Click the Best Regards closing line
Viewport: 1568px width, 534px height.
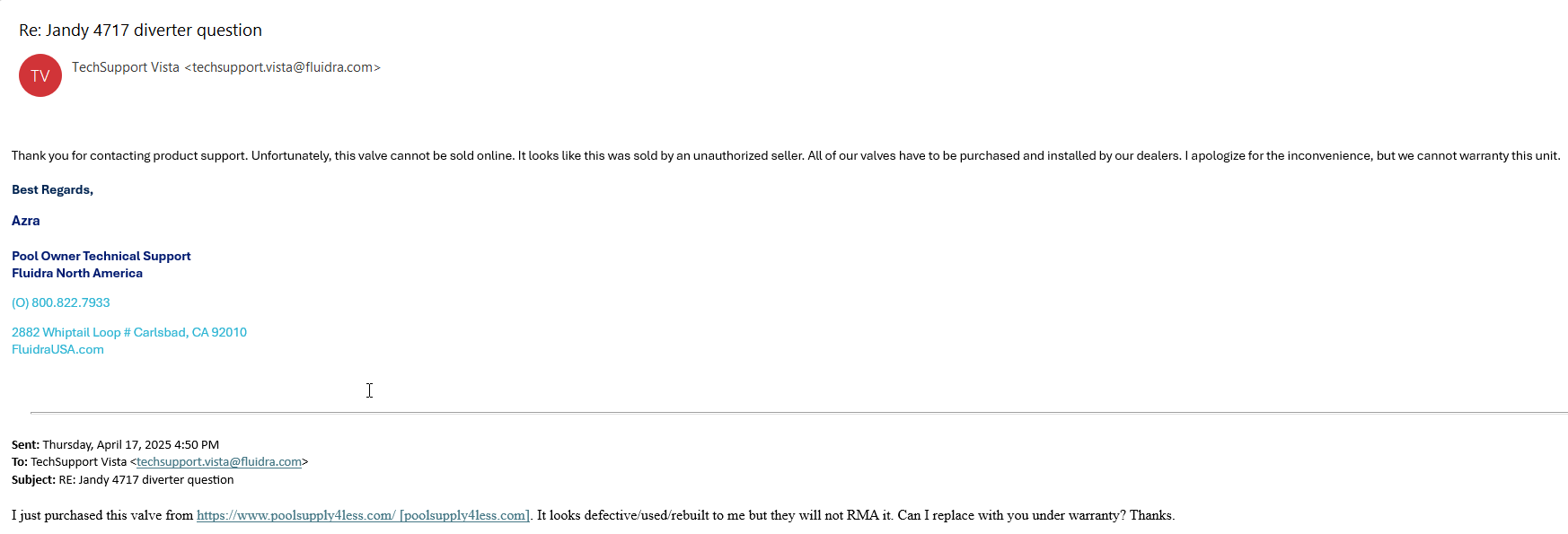point(52,190)
